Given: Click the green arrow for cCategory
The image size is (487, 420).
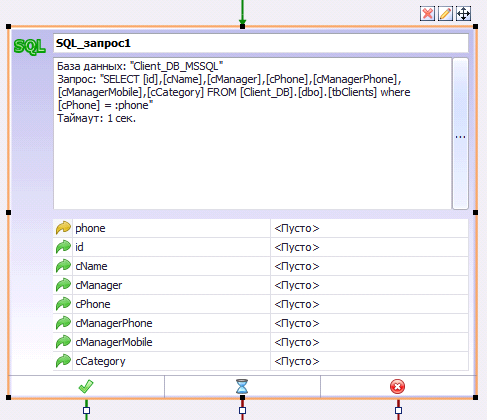Looking at the screenshot, I should coord(63,361).
